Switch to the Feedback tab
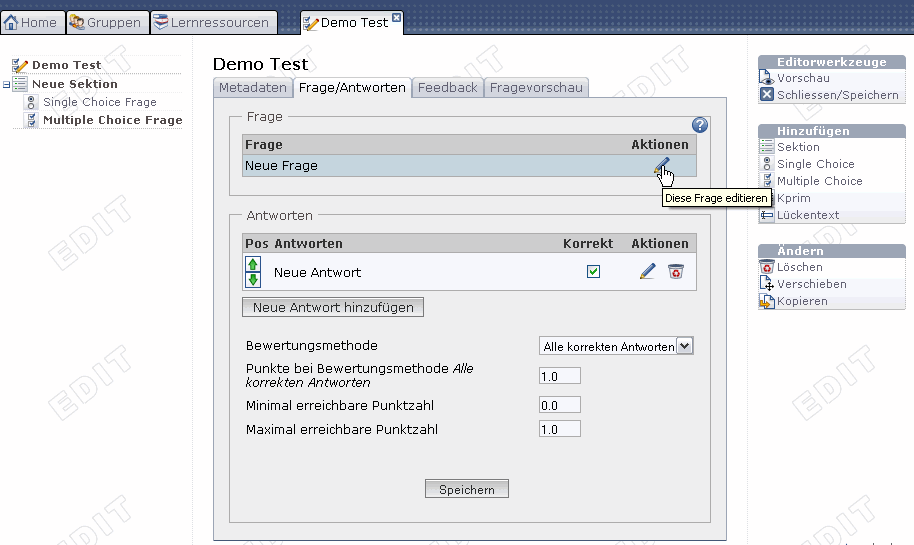 (x=447, y=88)
